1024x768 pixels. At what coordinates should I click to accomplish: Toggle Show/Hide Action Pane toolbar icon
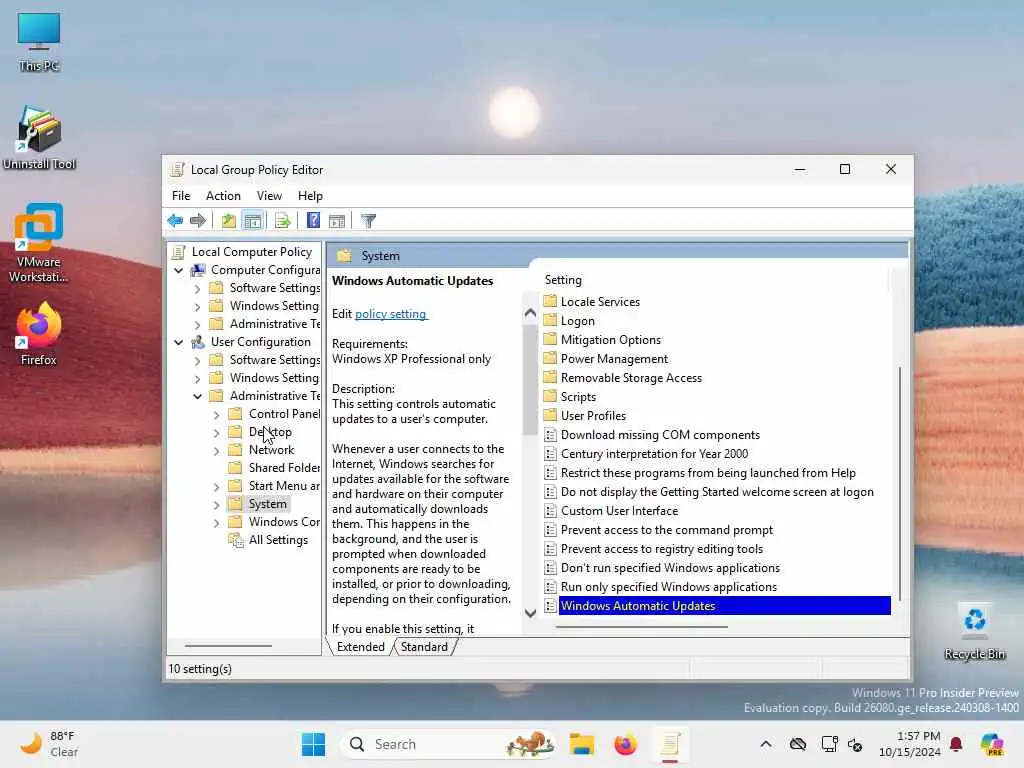(x=337, y=221)
